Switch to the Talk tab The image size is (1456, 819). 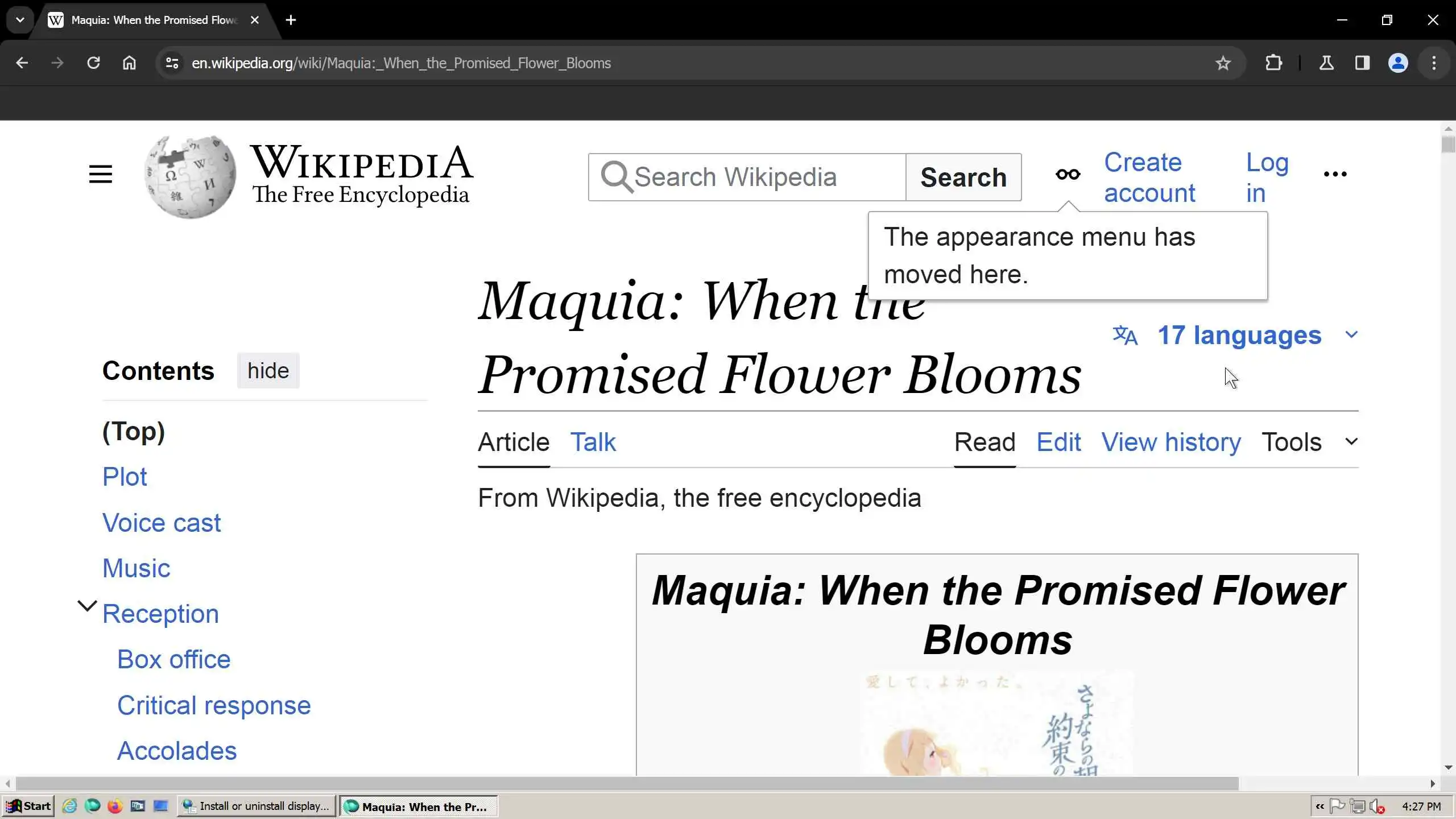click(x=593, y=442)
